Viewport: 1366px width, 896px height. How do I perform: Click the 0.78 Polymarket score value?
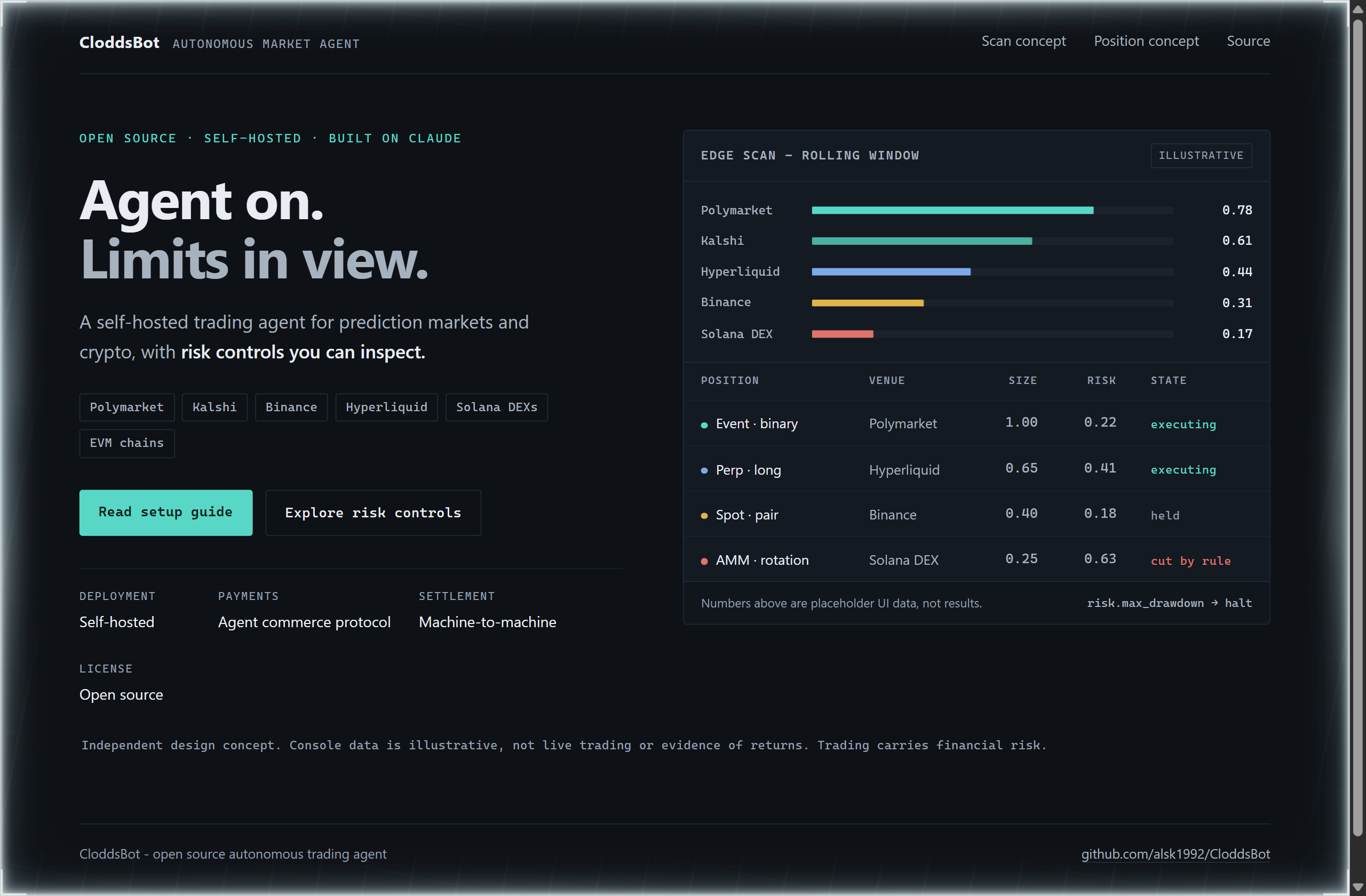pyautogui.click(x=1237, y=210)
